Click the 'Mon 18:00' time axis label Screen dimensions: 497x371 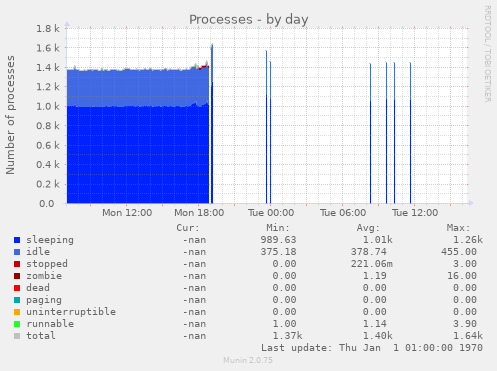199,213
